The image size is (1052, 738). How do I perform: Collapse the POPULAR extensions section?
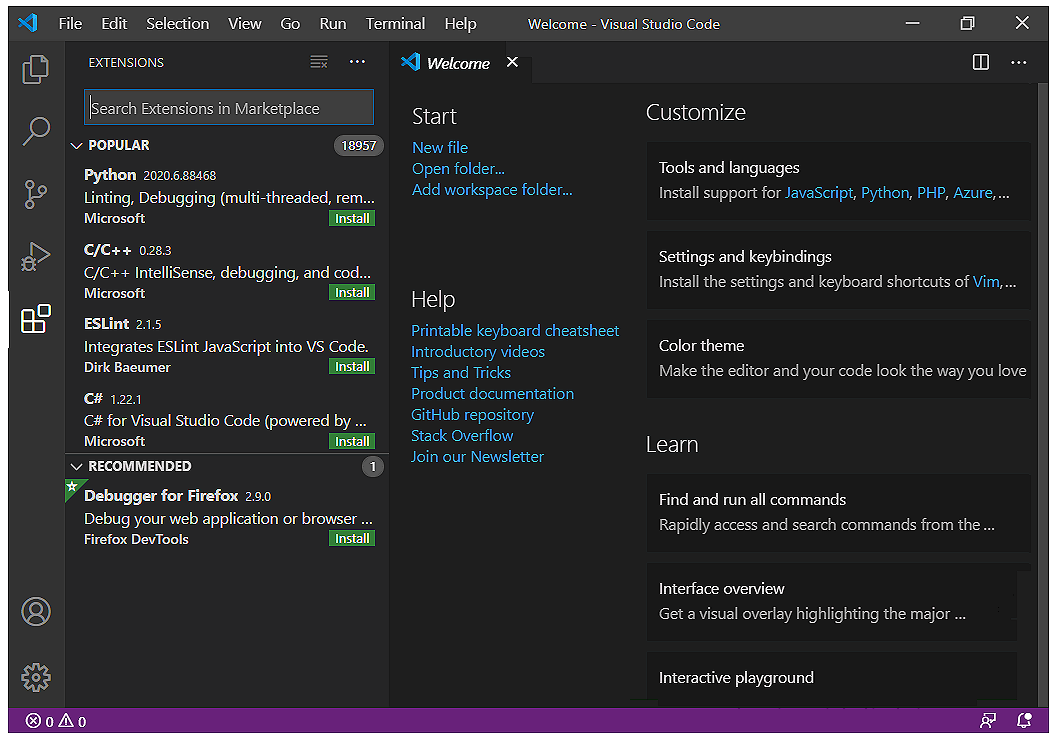point(76,146)
